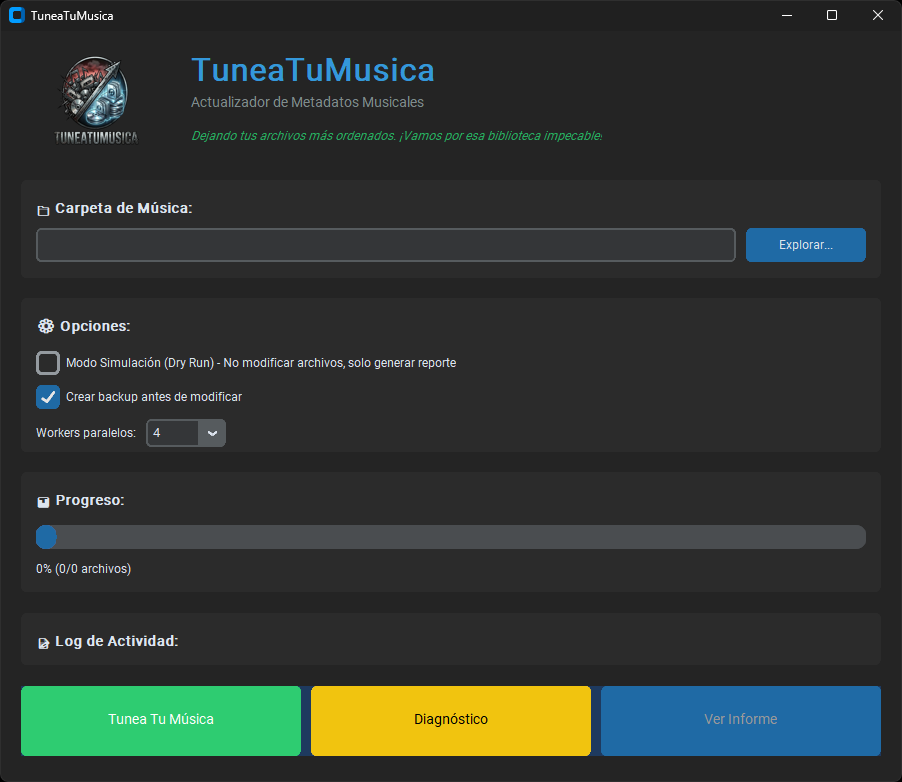Click the chevron arrow on the workers selector
Viewport: 902px width, 782px height.
[x=211, y=433]
